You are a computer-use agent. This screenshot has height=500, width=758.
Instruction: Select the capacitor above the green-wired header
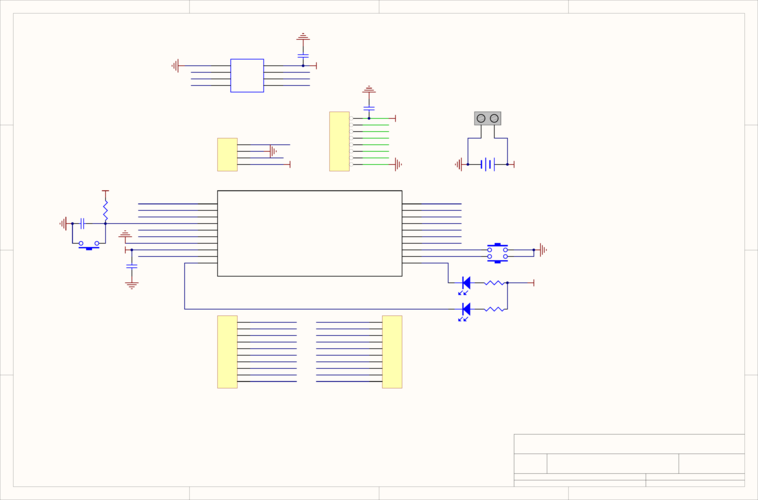[x=369, y=109]
